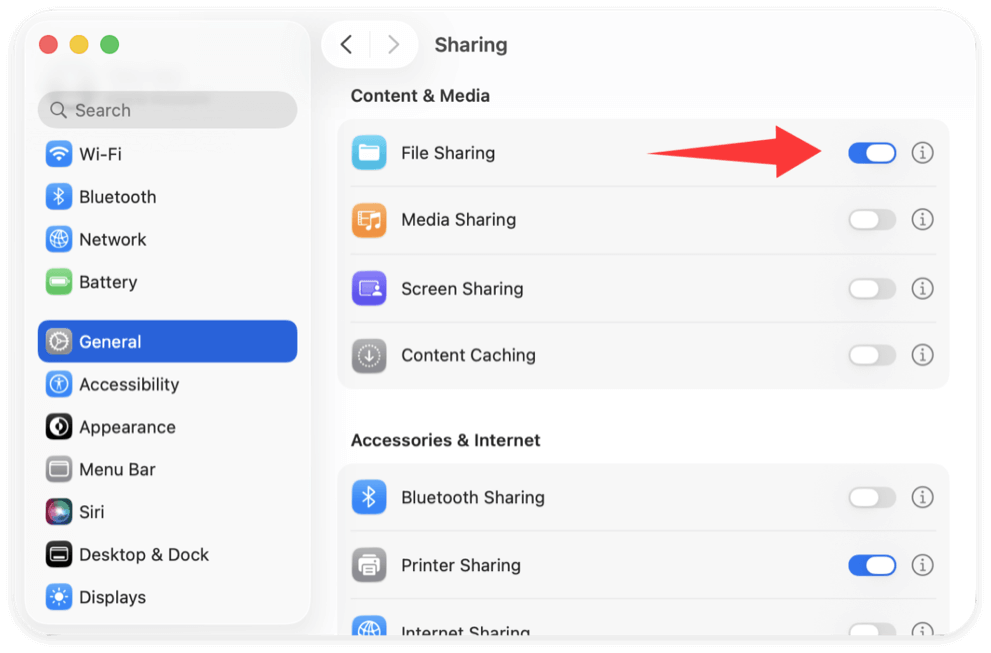Open Network settings via its globe icon

pos(58,239)
